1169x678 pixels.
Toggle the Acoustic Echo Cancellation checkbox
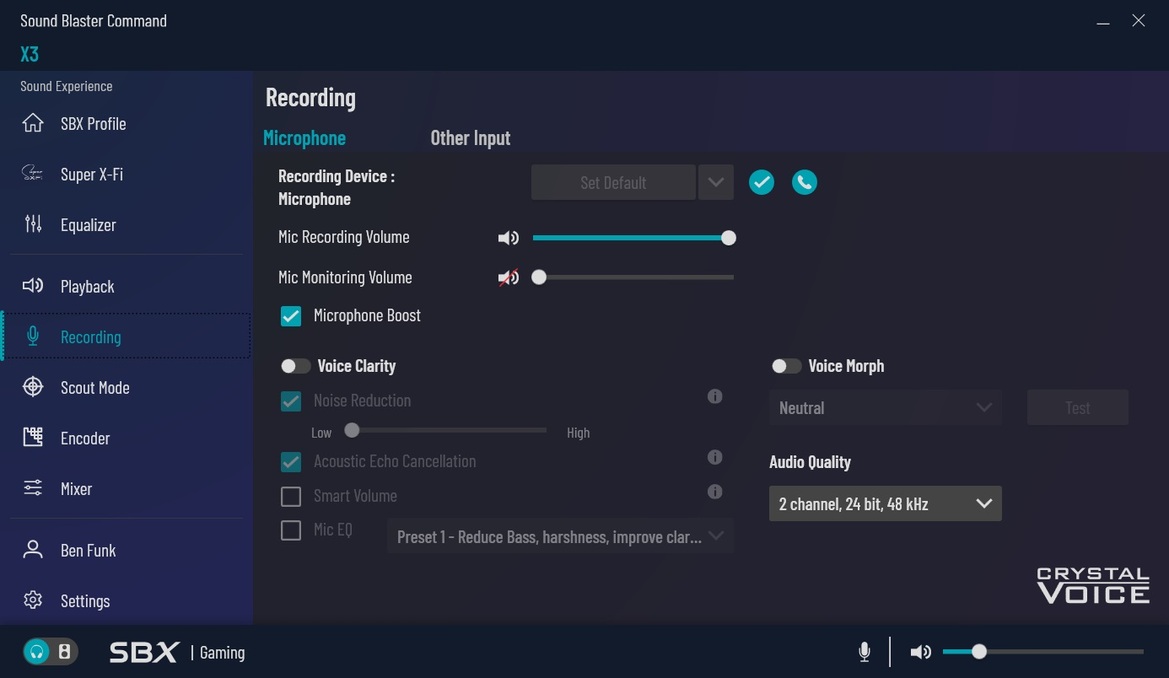click(x=291, y=462)
